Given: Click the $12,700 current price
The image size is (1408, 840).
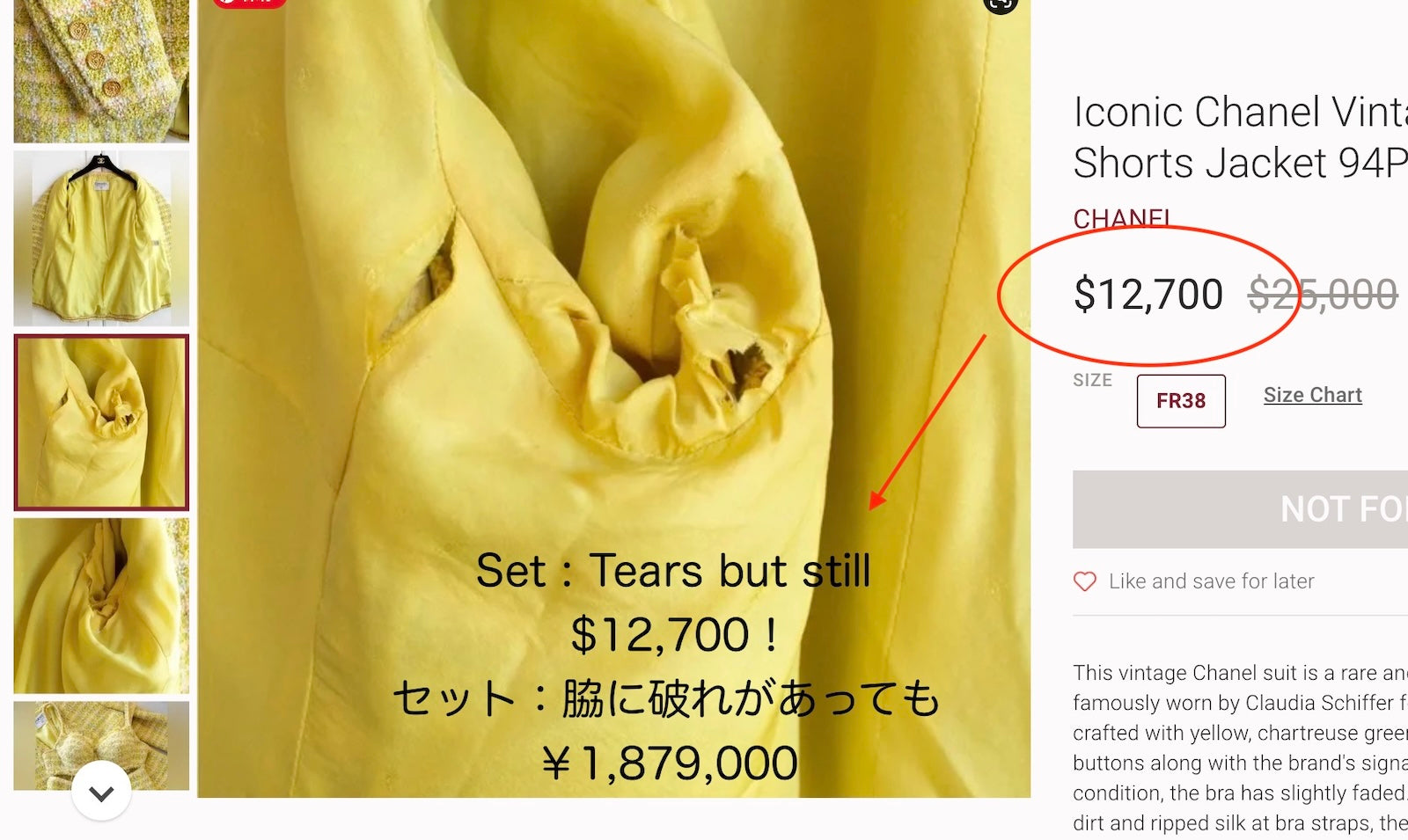Looking at the screenshot, I should click(1148, 294).
